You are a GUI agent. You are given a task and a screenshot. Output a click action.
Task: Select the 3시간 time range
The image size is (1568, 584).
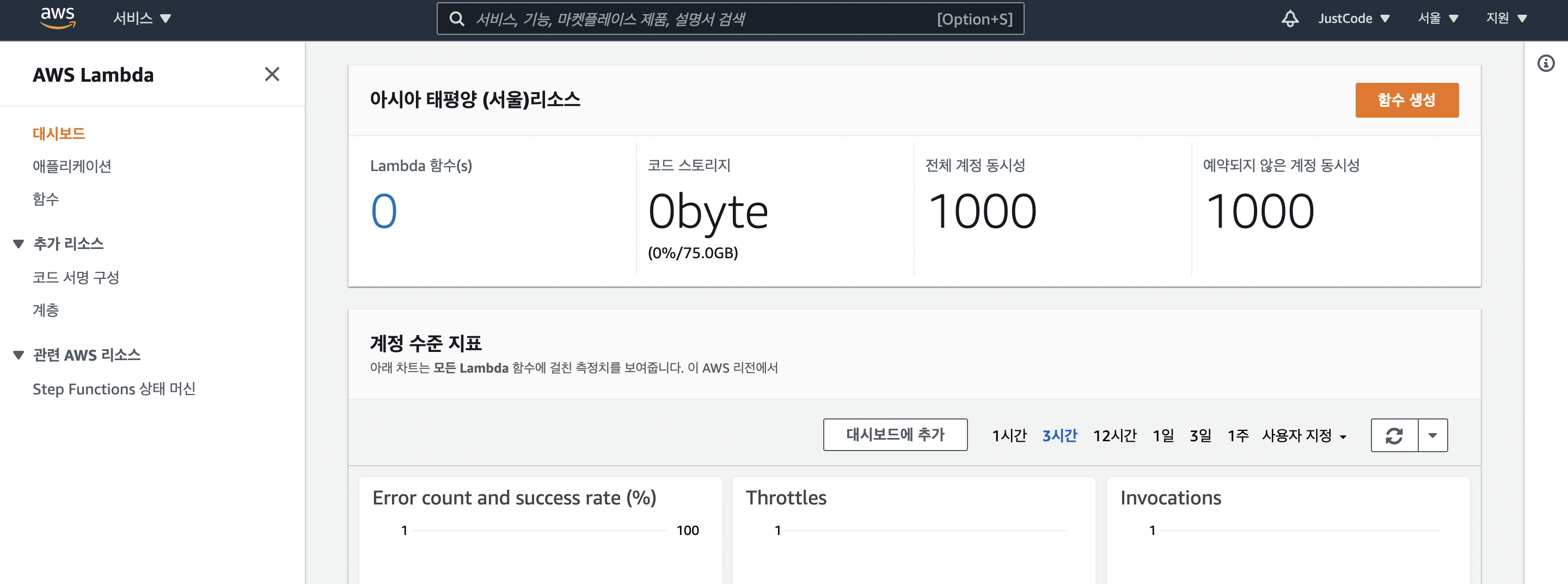(1059, 435)
